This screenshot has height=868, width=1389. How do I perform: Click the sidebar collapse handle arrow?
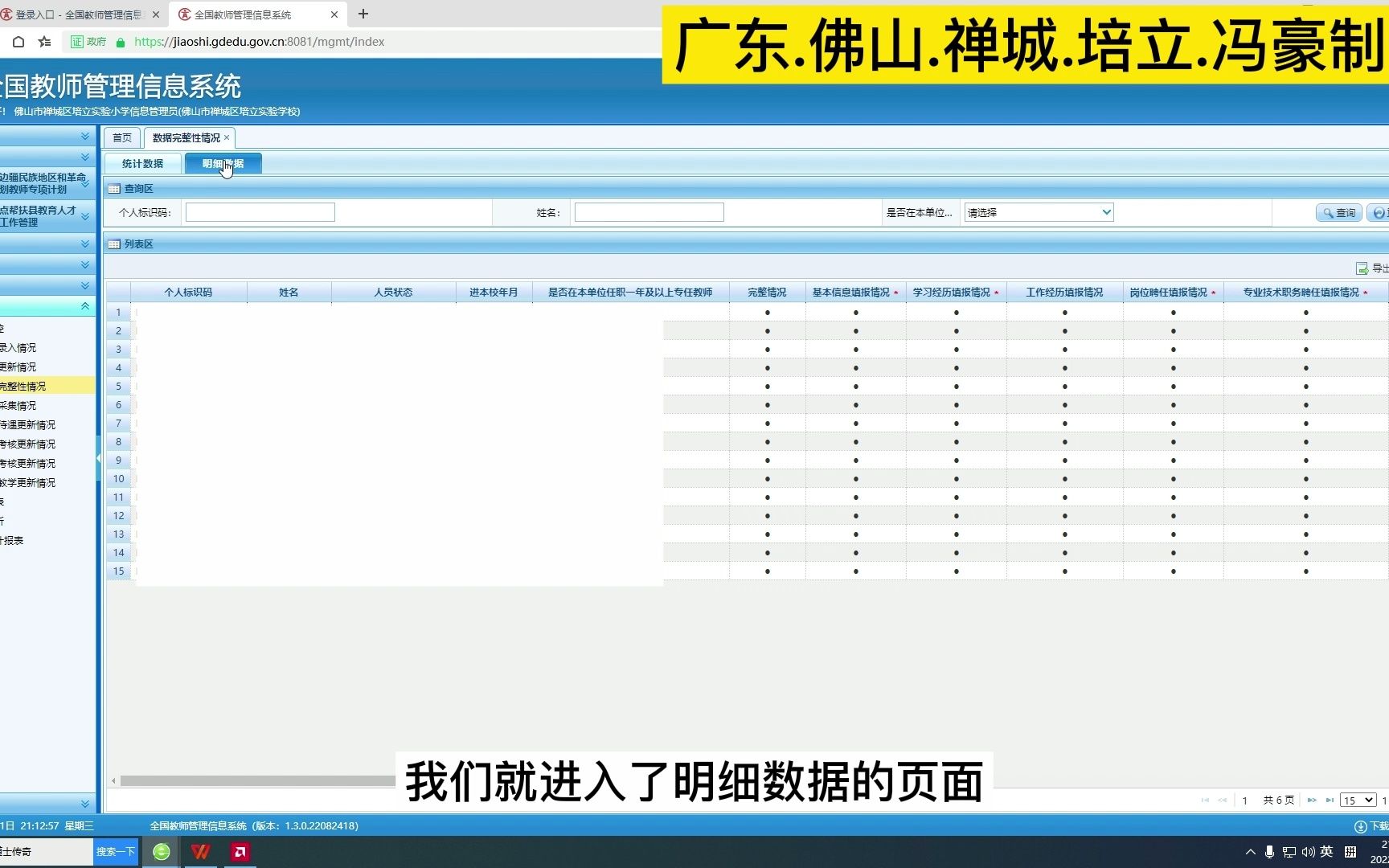(99, 458)
